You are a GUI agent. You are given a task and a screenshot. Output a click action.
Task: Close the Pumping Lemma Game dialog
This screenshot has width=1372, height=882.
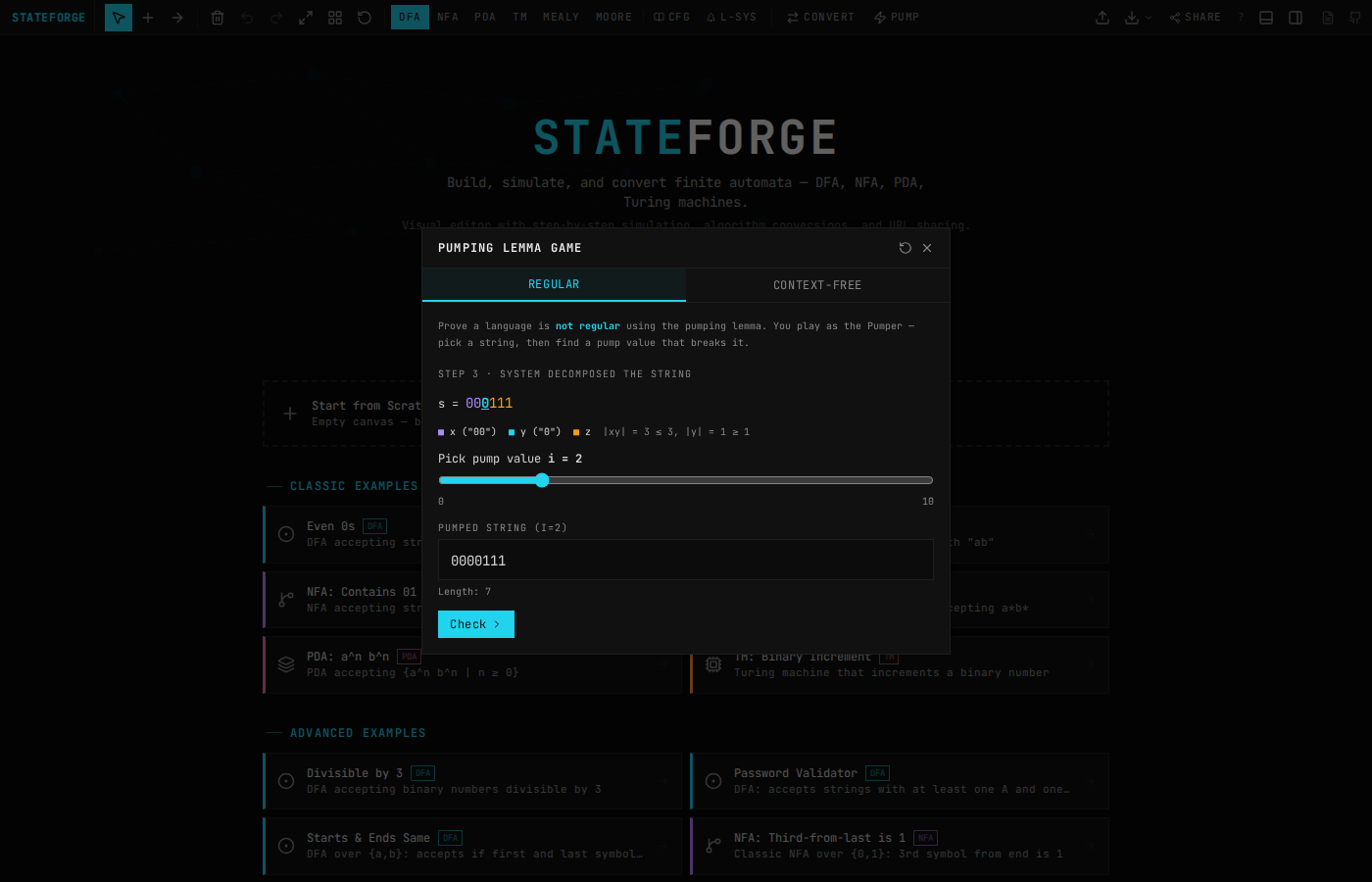coord(927,248)
